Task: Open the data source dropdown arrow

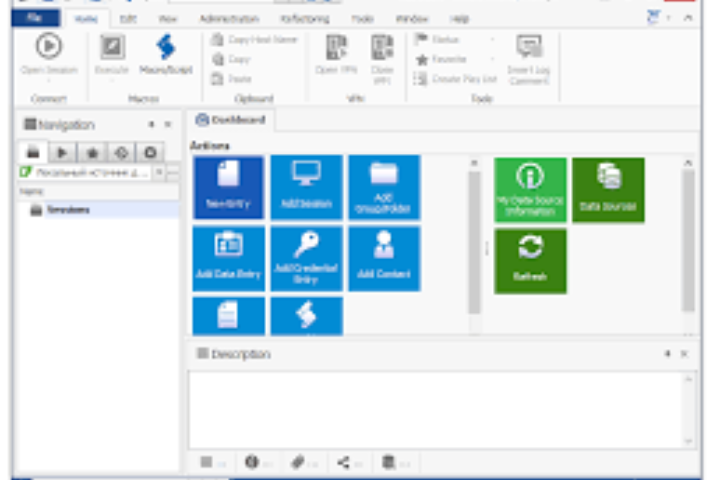Action: [159, 173]
